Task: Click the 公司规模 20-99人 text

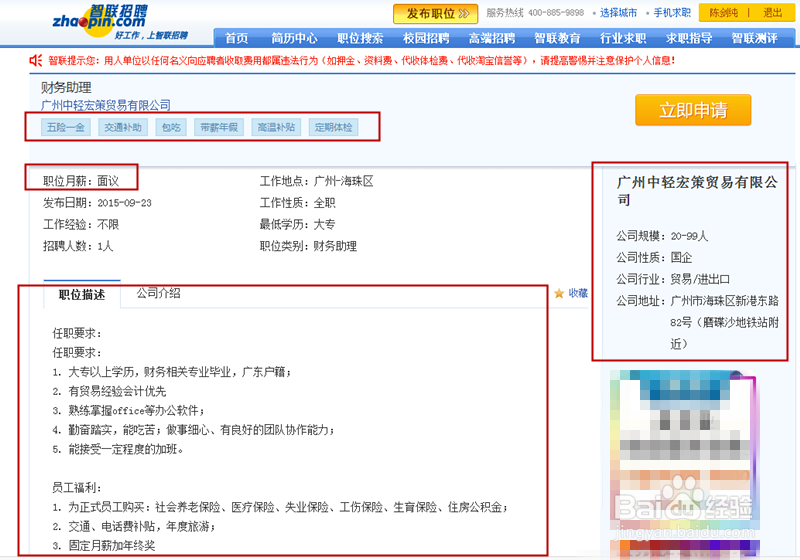Action: [x=662, y=236]
